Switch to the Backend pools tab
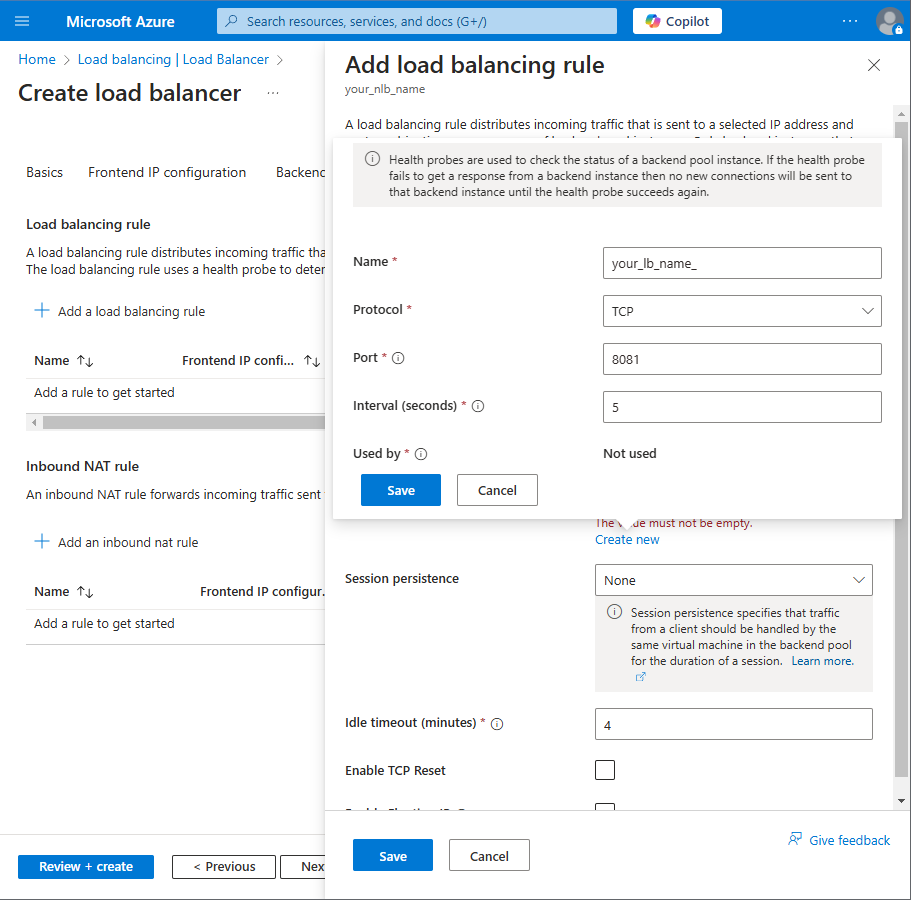The width and height of the screenshot is (911, 900). coord(300,173)
